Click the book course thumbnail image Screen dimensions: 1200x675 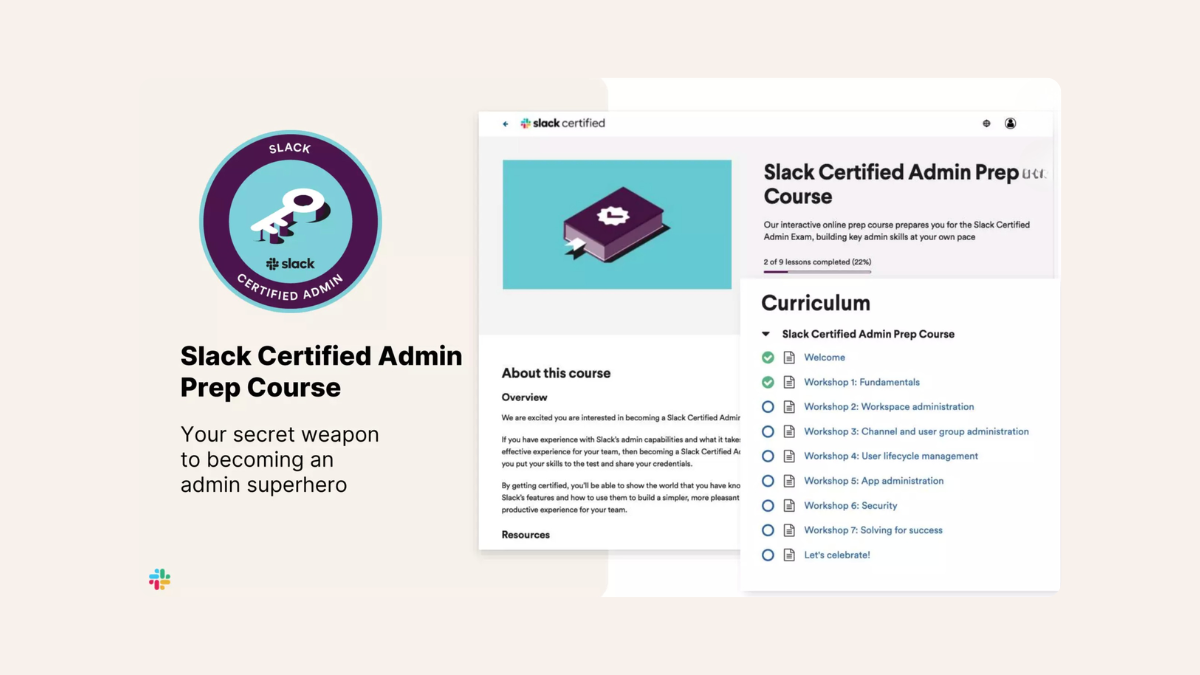617,224
